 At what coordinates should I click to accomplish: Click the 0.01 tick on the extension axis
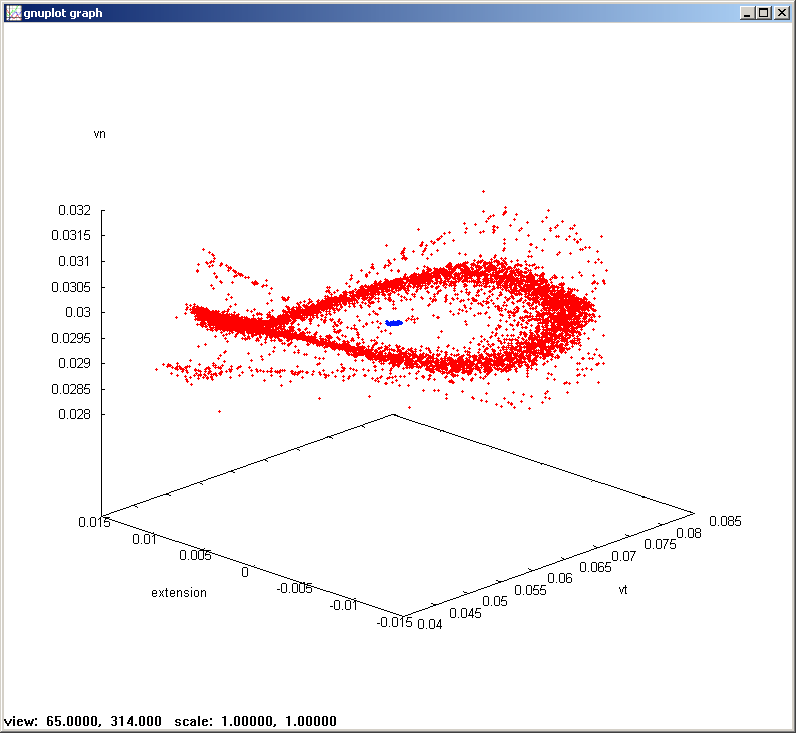point(145,539)
